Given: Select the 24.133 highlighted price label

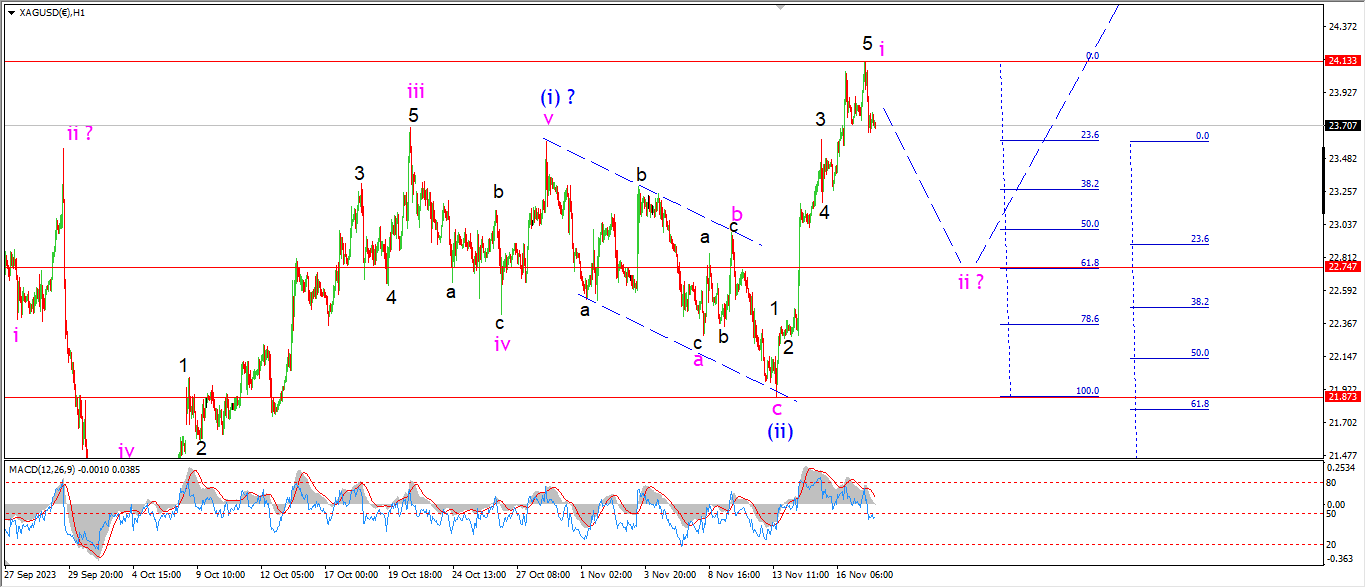Looking at the screenshot, I should click(x=1341, y=61).
